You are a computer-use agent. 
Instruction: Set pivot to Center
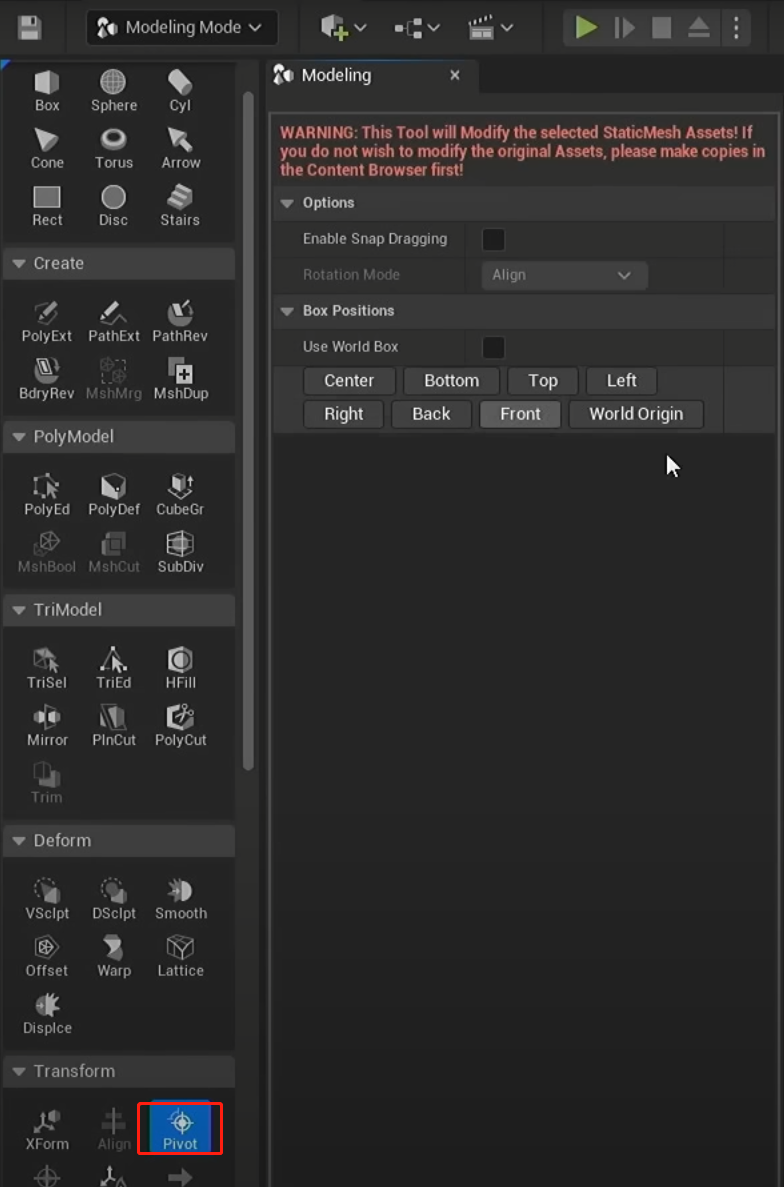tap(350, 381)
